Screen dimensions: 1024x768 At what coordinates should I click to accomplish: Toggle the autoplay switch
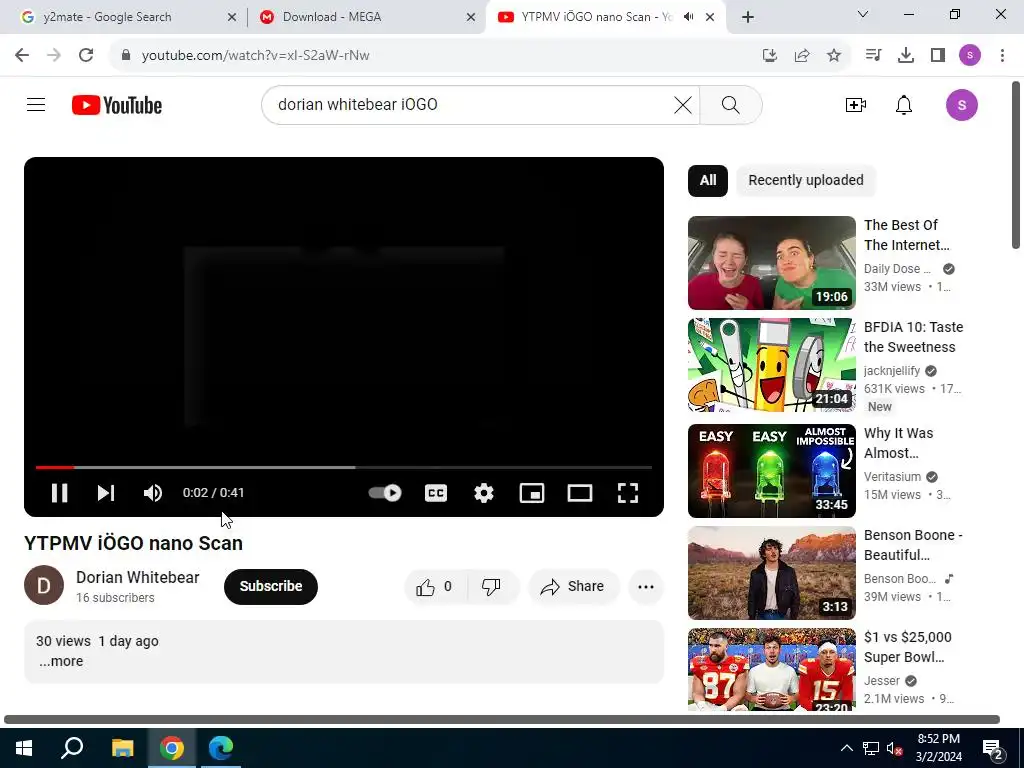(x=385, y=493)
